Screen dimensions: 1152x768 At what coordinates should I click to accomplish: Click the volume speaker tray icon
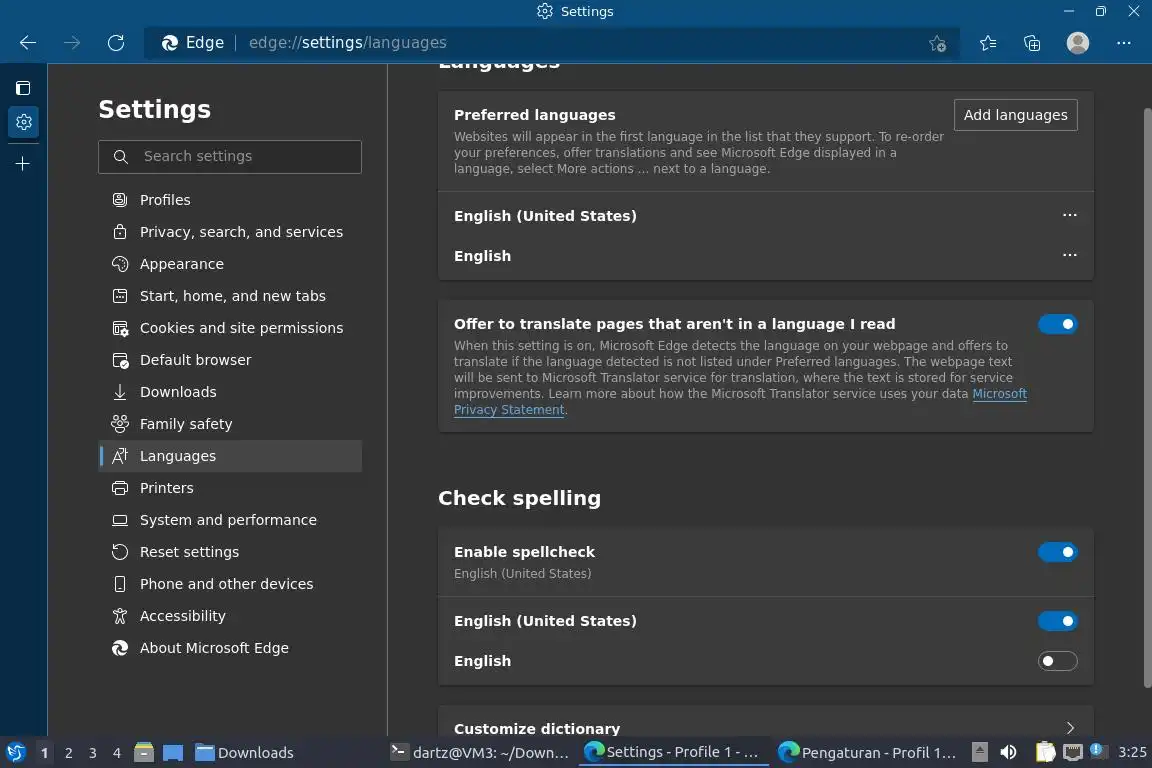tap(1008, 752)
